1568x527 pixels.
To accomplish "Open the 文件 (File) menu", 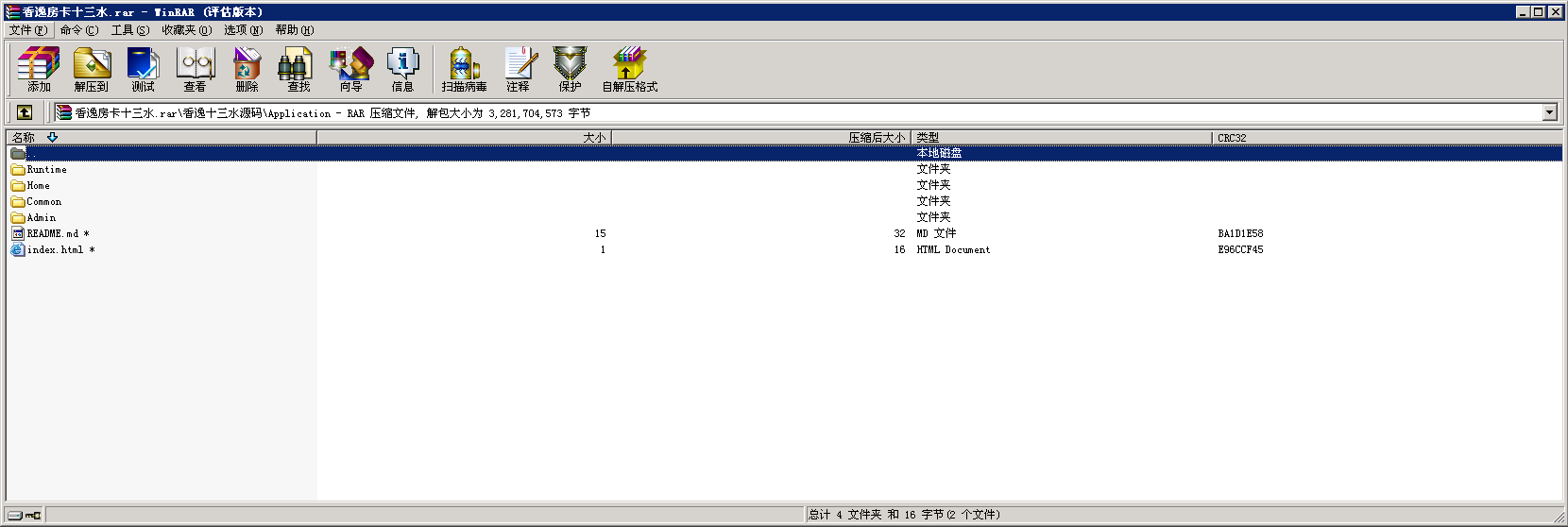I will point(27,30).
